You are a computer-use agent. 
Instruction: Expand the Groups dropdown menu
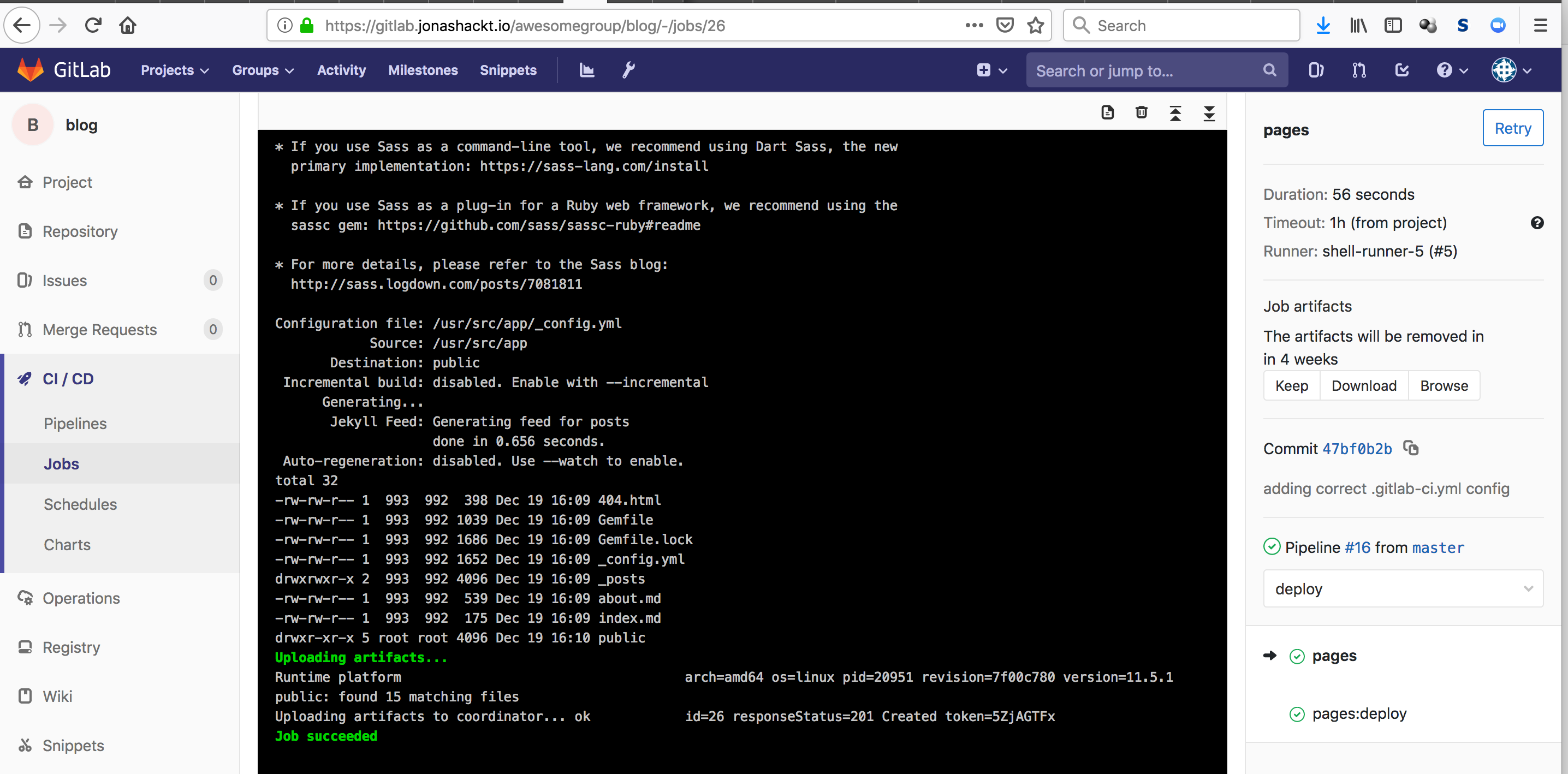[x=263, y=70]
